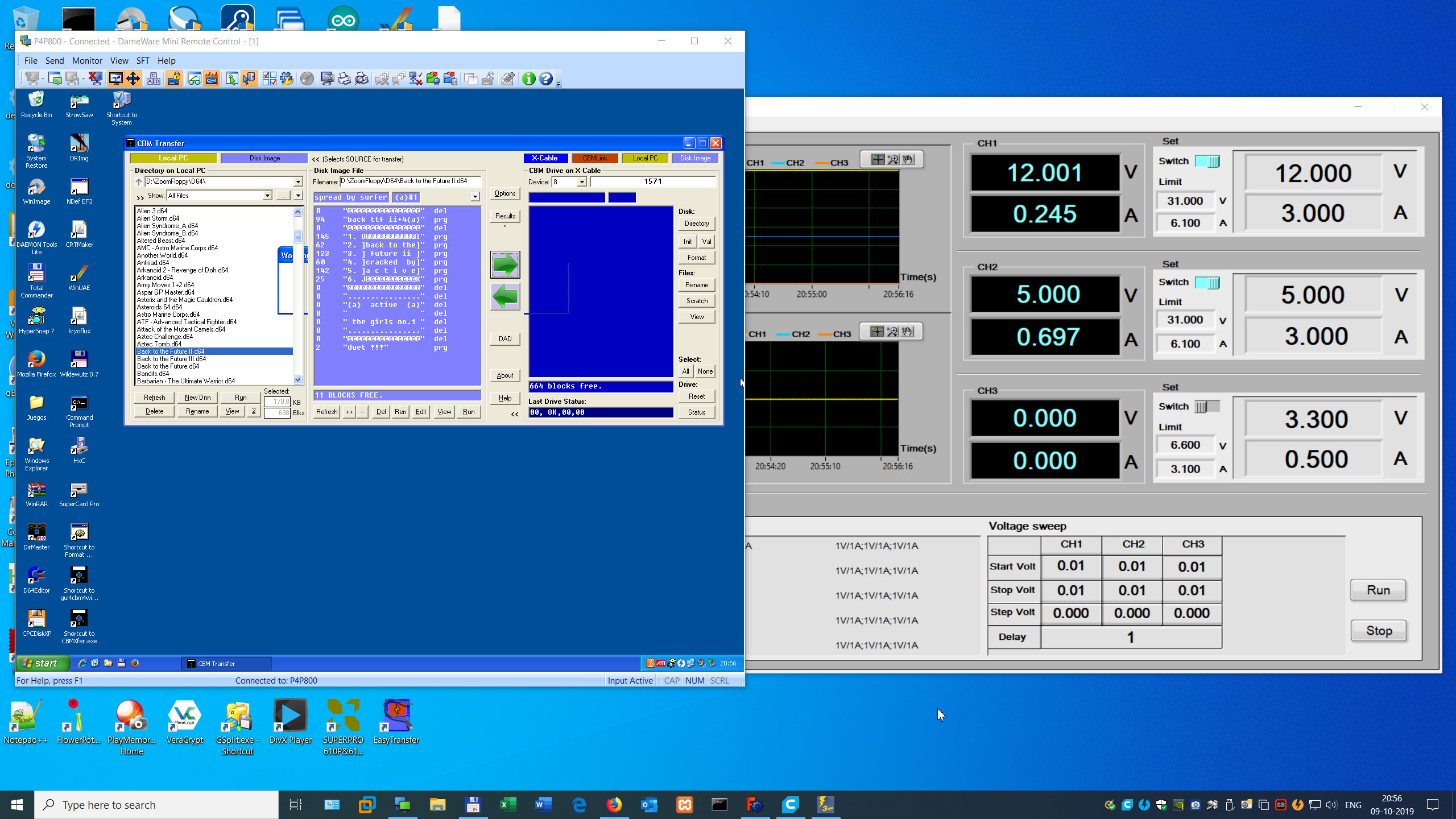Click the ACD letter blocks toolbar icon
The width and height of the screenshot is (1456, 819).
(154, 78)
